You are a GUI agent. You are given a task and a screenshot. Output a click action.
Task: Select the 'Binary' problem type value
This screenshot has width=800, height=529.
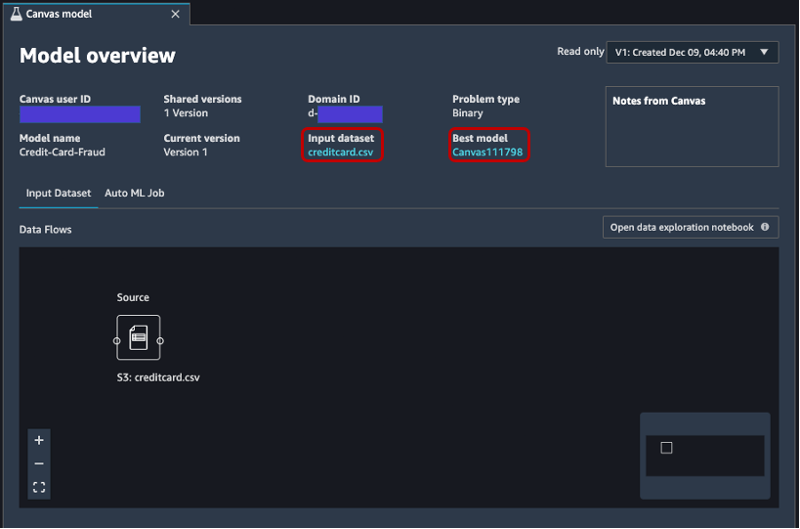[467, 113]
